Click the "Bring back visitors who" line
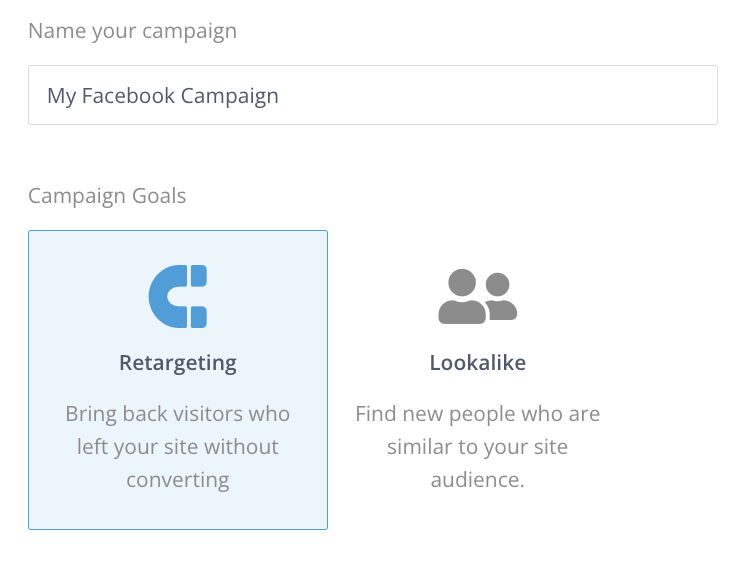736x568 pixels. tap(178, 413)
